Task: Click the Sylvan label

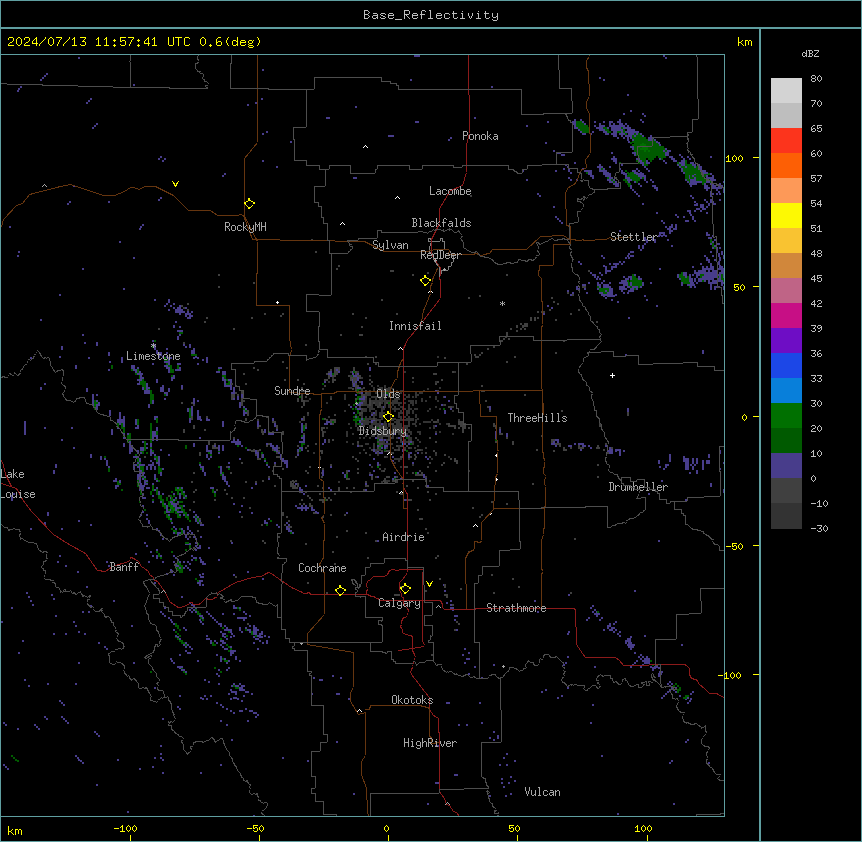Action: (x=390, y=245)
